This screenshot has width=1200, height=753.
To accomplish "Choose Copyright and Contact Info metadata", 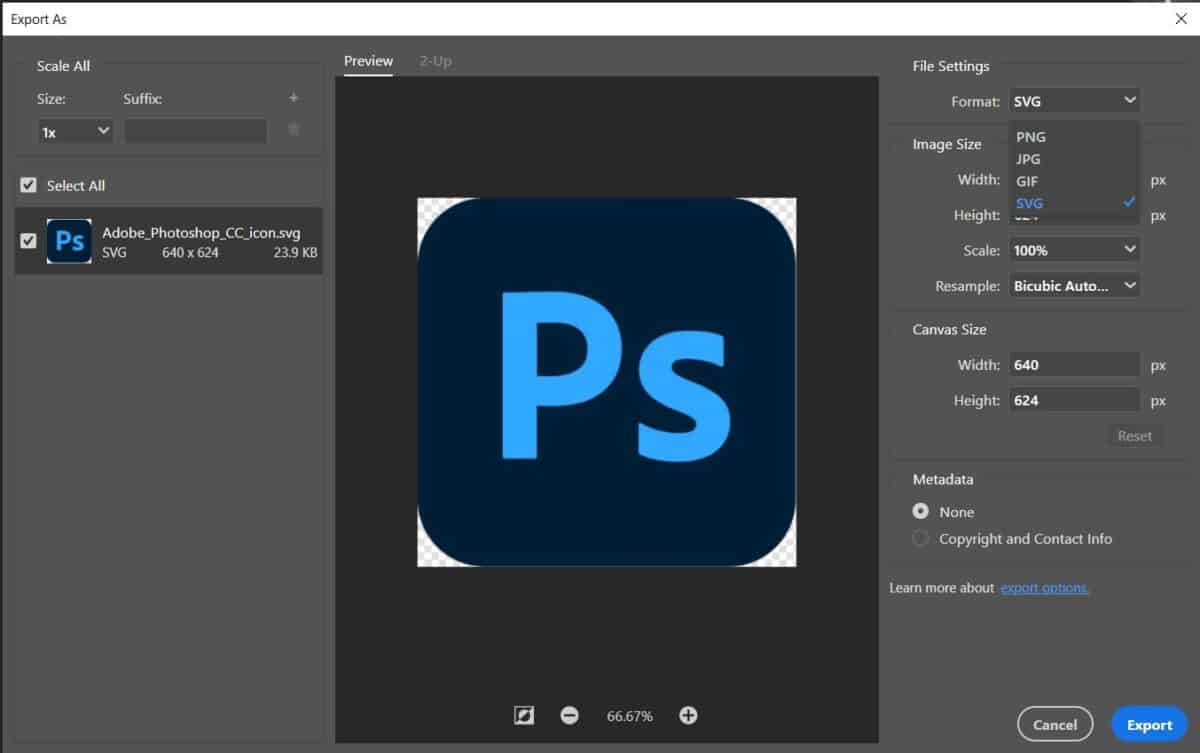I will click(921, 538).
